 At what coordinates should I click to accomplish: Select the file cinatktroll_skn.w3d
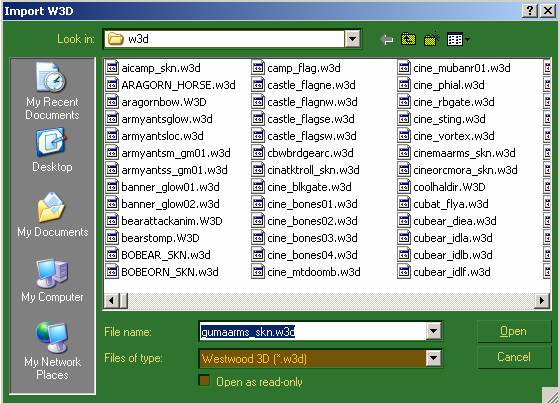click(306, 170)
